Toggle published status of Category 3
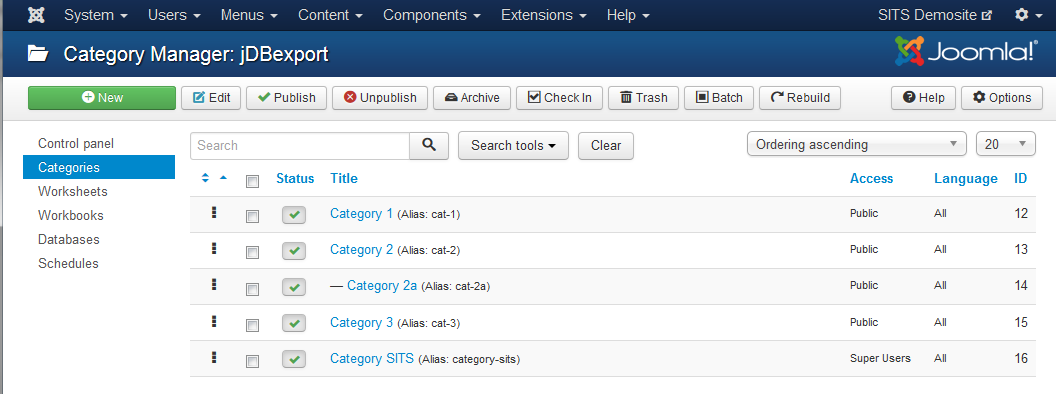1056x394 pixels. (294, 324)
